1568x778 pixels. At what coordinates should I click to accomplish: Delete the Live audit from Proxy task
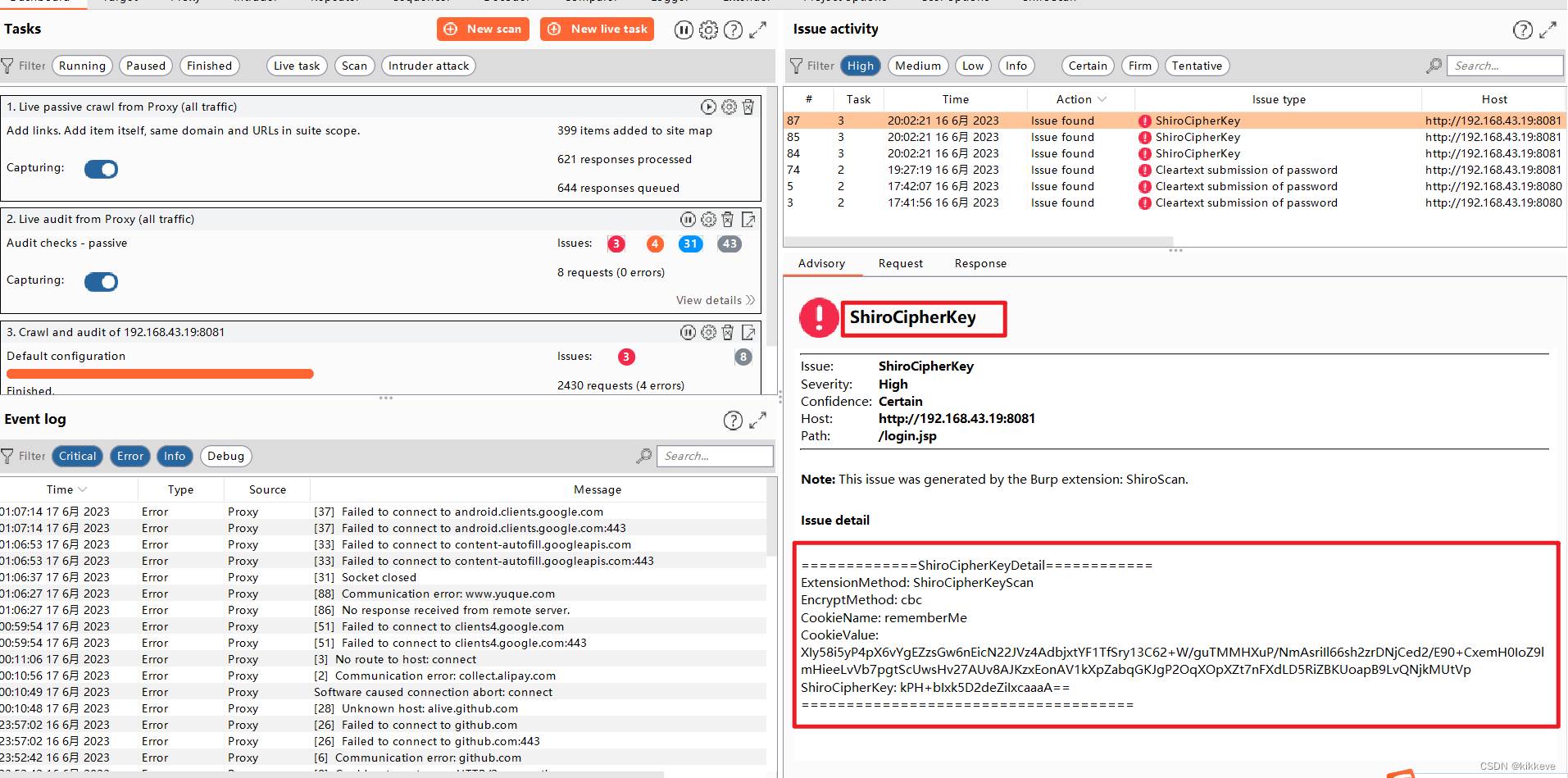[x=728, y=219]
